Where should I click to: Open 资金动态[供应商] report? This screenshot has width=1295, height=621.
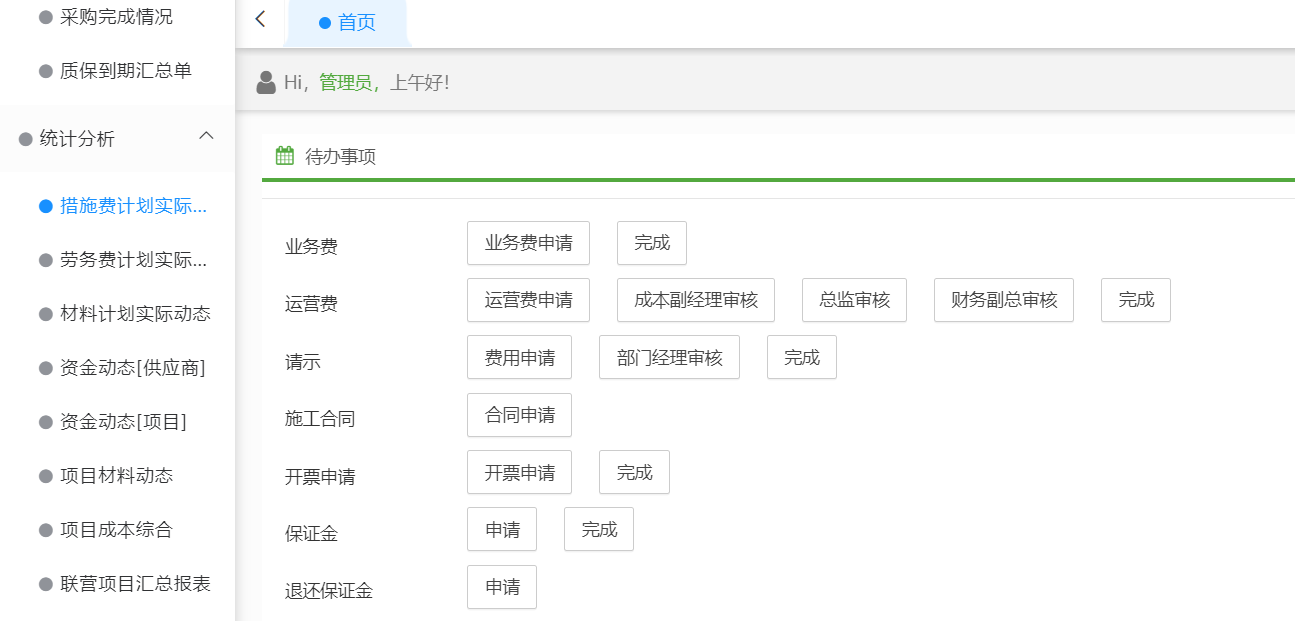click(x=132, y=368)
